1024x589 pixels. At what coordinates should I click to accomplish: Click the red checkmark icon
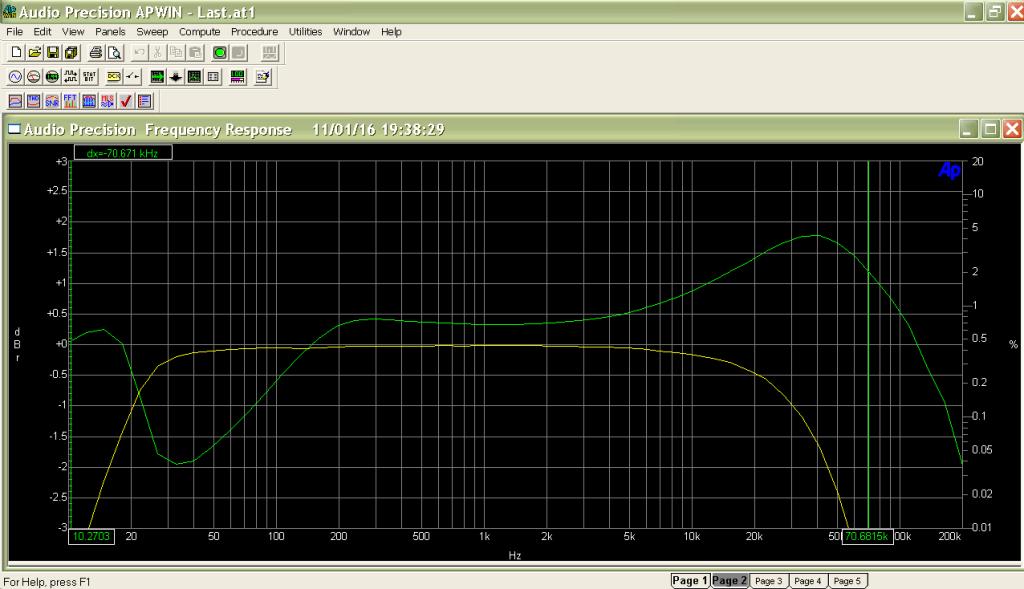(x=126, y=101)
